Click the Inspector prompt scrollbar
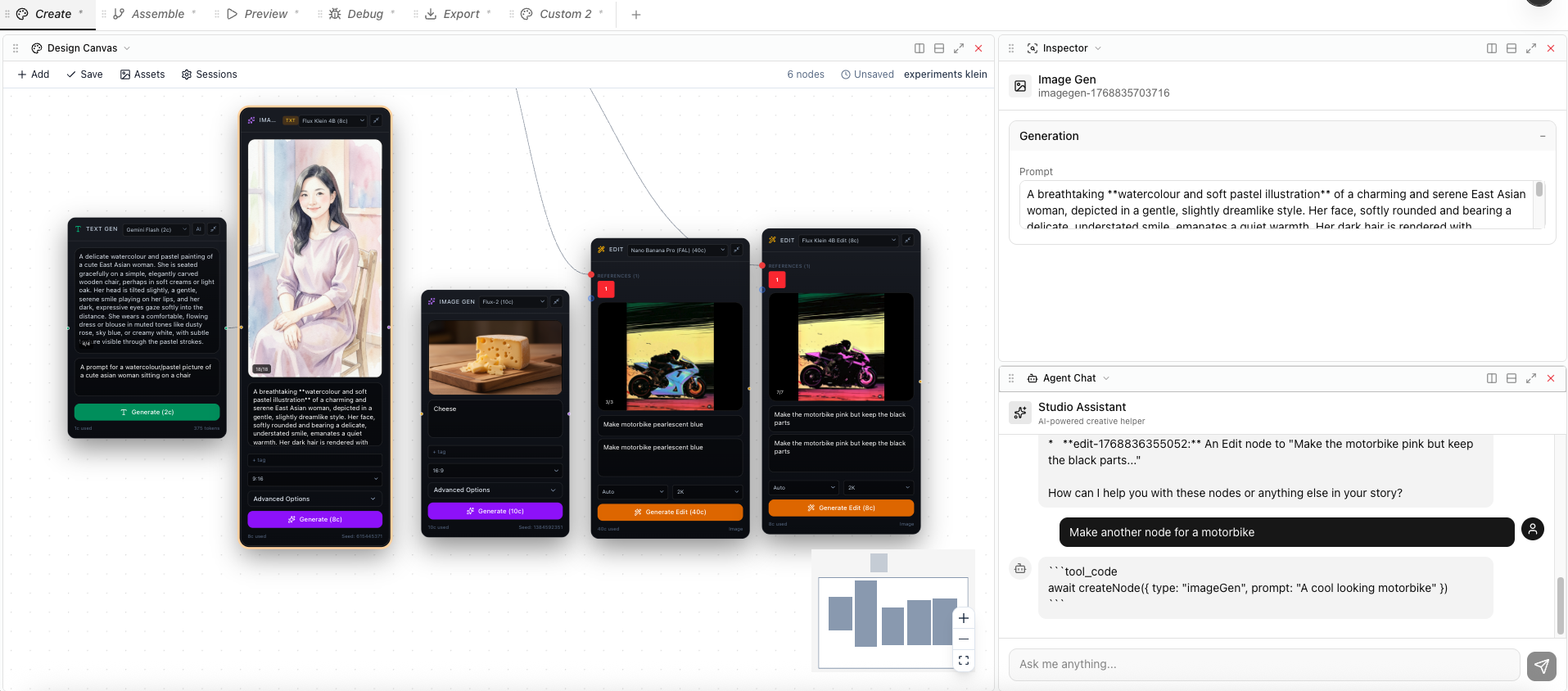Viewport: 1568px width, 691px height. (1539, 191)
